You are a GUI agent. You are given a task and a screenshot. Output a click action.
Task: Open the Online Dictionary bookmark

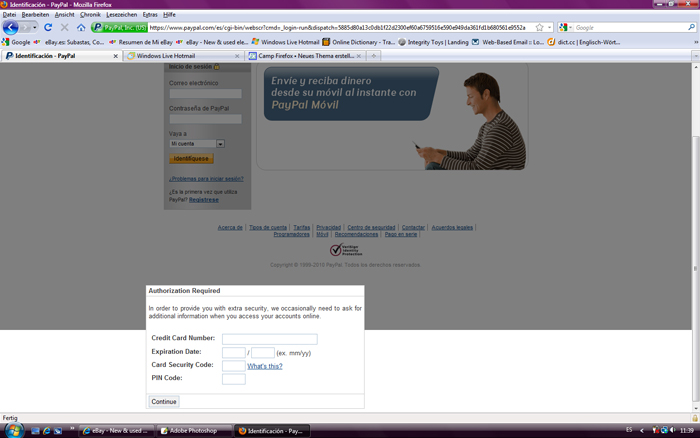pyautogui.click(x=359, y=42)
